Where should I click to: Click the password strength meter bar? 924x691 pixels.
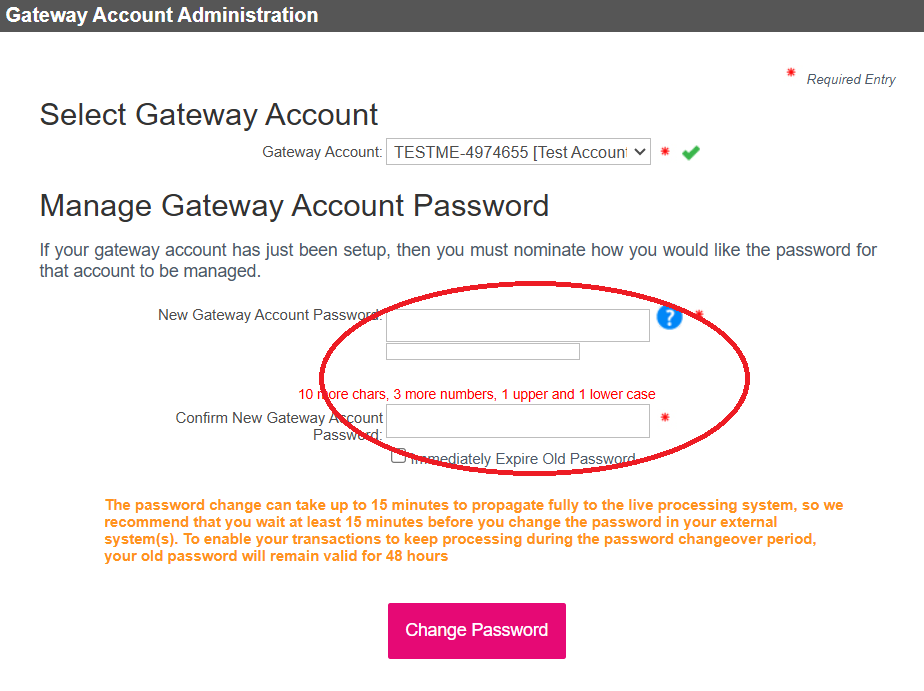(x=483, y=351)
